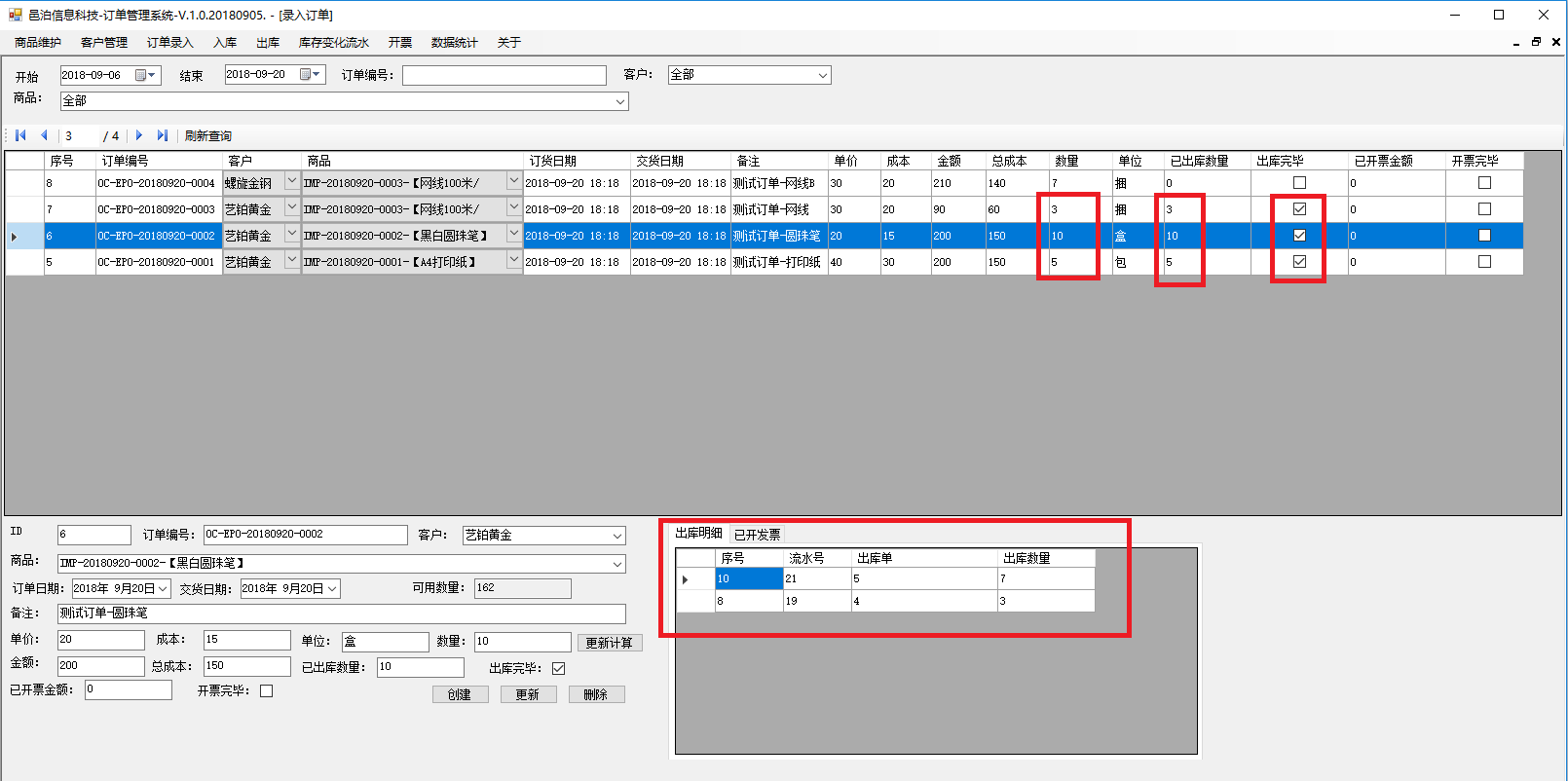
Task: Go to previous page of results
Action: (x=44, y=135)
